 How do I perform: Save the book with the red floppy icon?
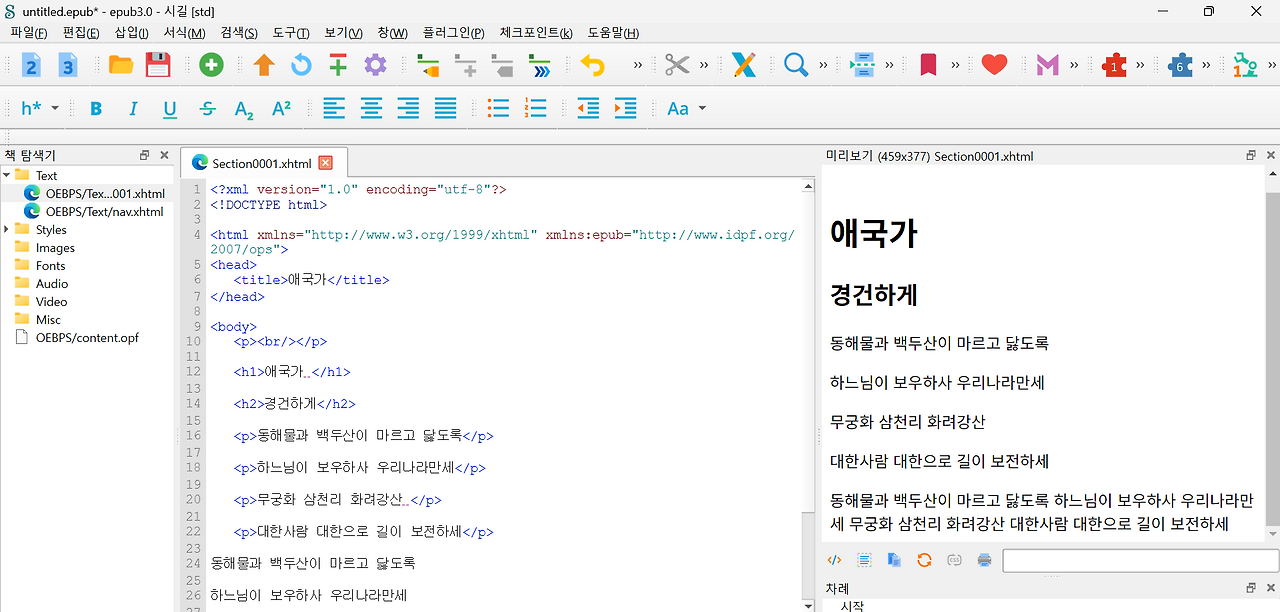(x=158, y=65)
